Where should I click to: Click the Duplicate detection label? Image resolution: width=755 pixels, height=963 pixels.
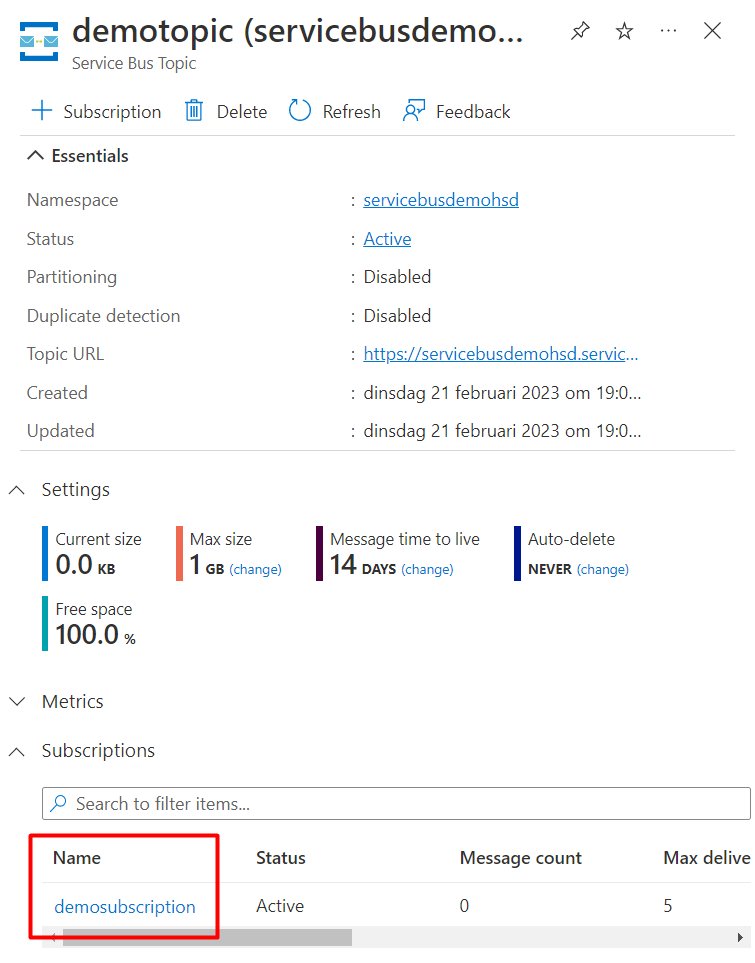tap(103, 316)
